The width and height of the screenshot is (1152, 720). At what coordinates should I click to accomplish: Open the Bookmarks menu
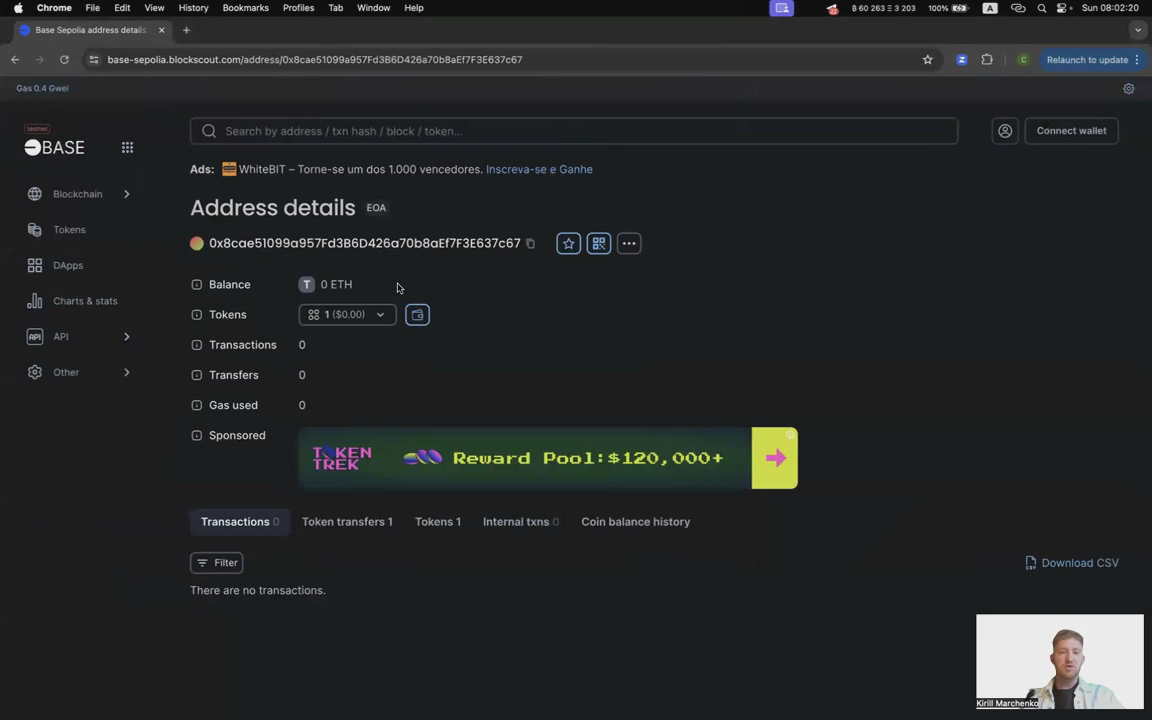(x=245, y=8)
